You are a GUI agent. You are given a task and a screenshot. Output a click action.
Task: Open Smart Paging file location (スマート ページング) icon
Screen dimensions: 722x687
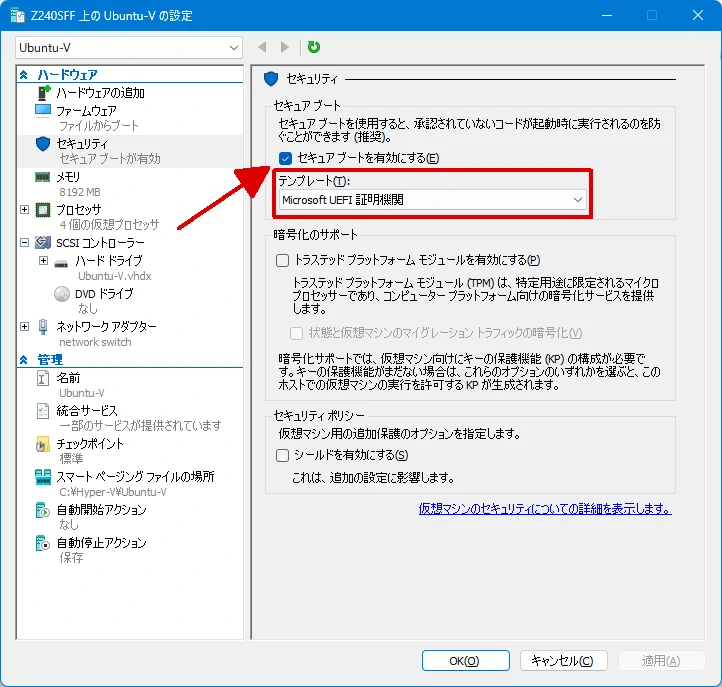point(43,477)
